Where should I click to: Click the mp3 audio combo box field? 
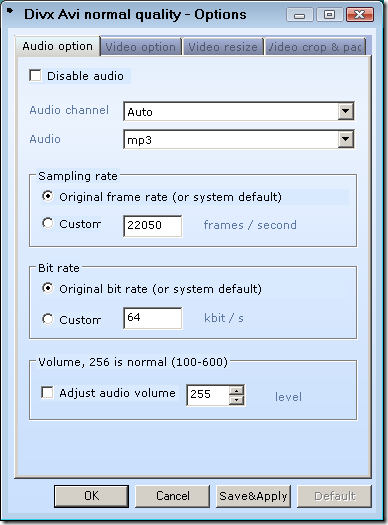pyautogui.click(x=239, y=139)
